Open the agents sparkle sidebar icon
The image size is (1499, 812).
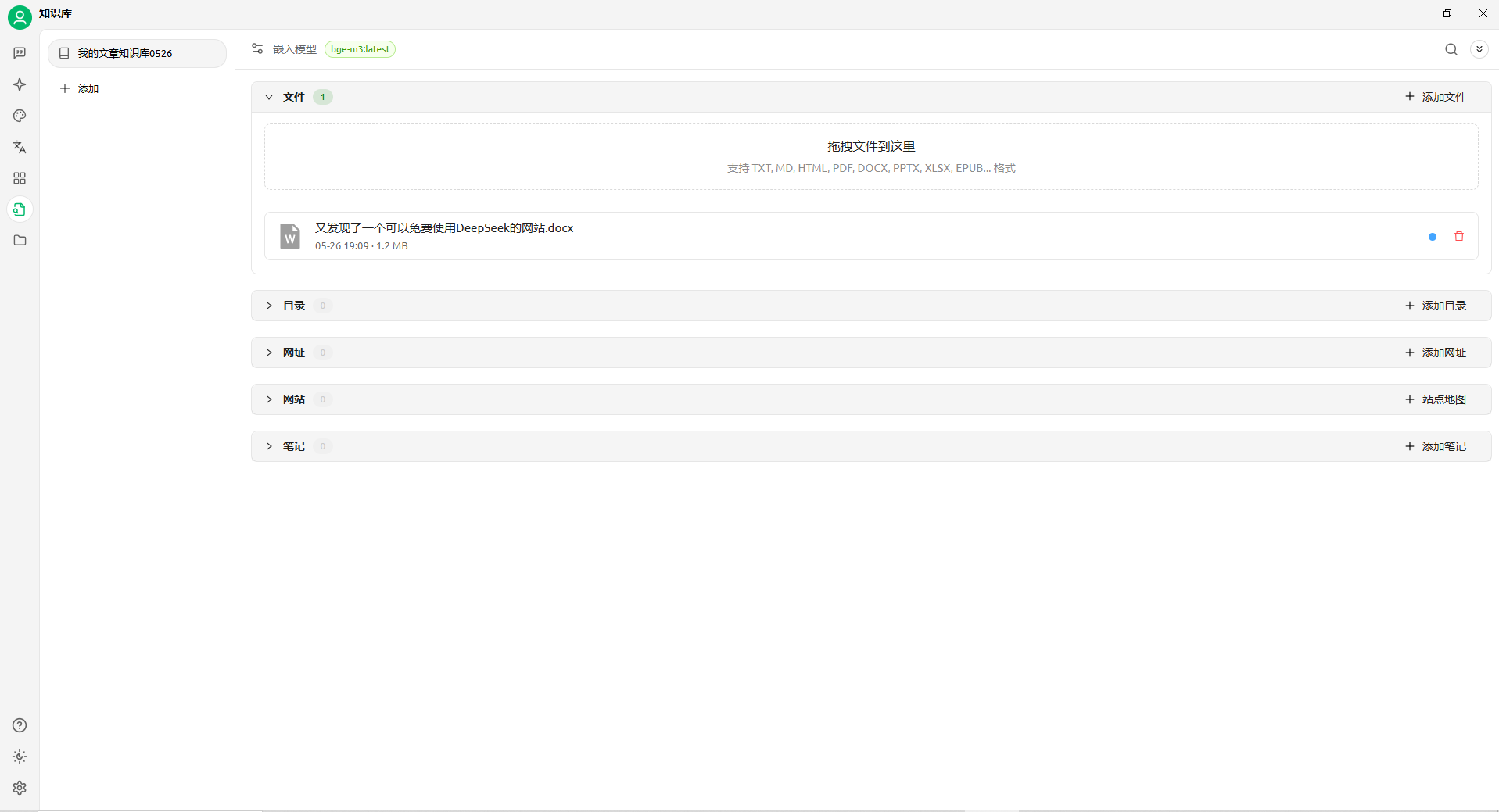tap(20, 84)
